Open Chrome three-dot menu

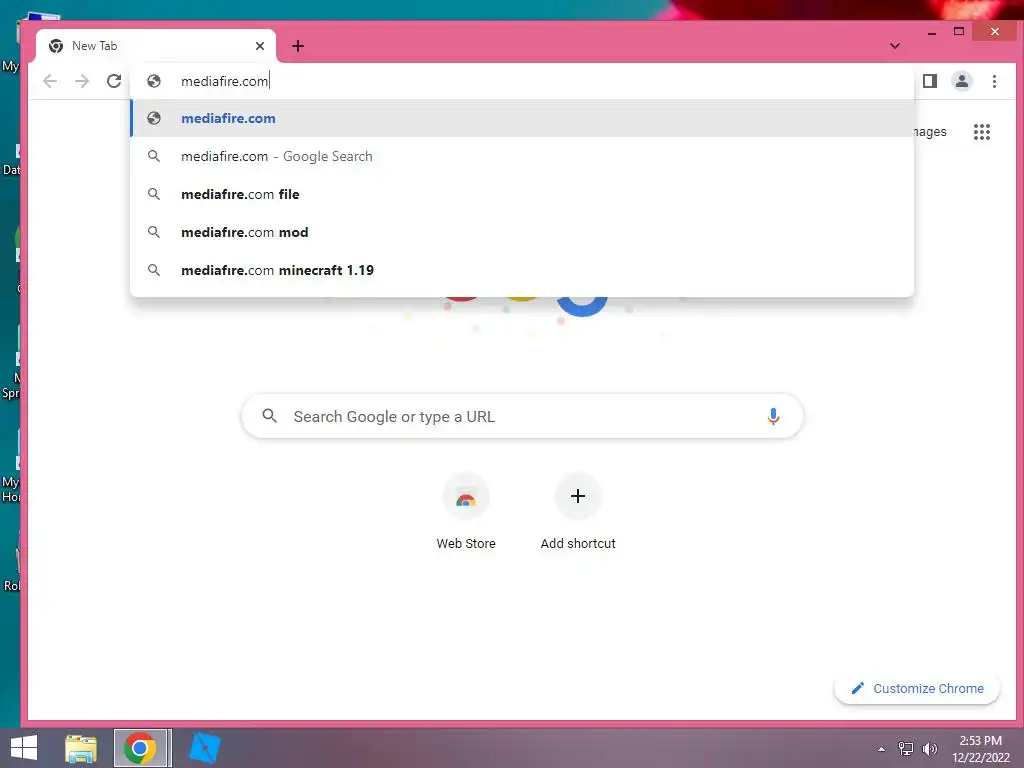994,81
